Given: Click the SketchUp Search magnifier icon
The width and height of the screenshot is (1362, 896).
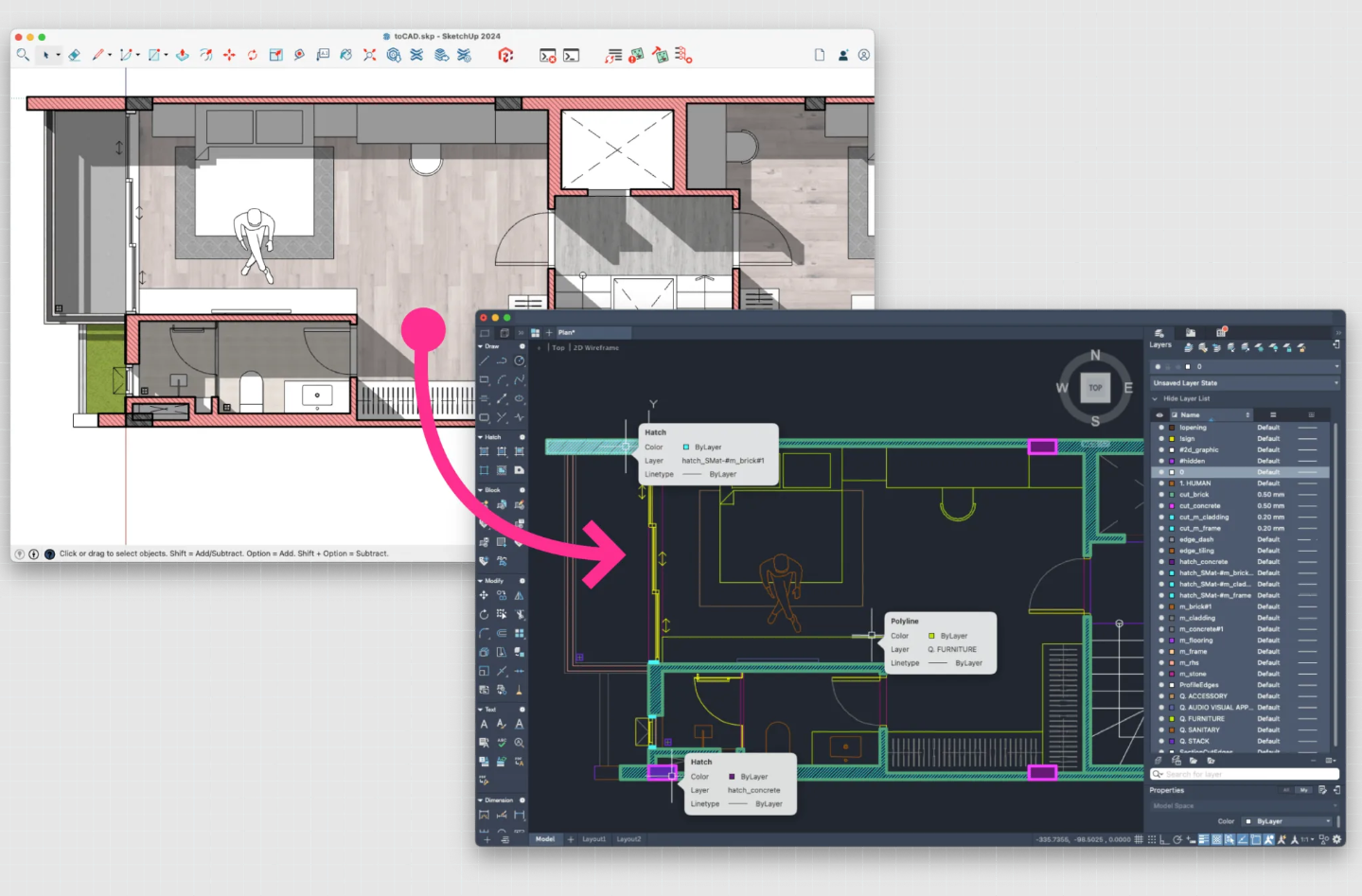Looking at the screenshot, I should coord(23,56).
